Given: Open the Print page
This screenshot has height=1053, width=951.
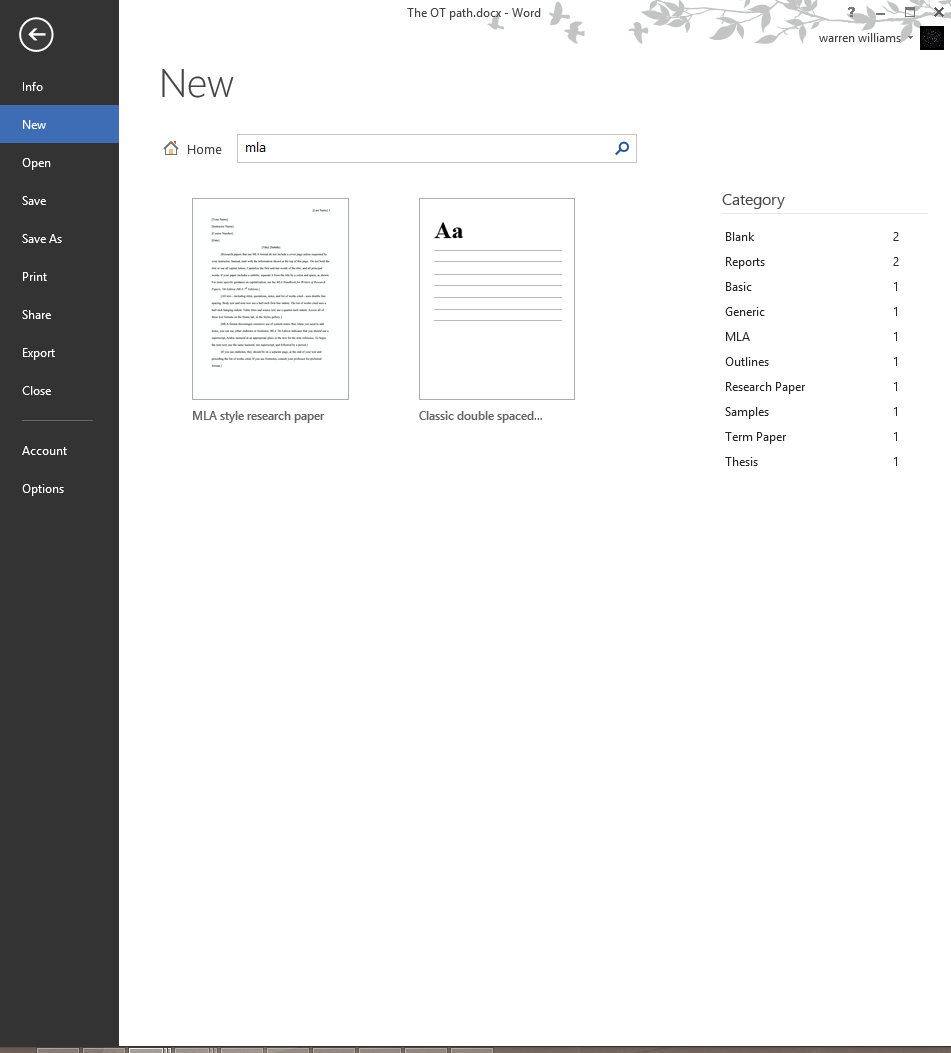Looking at the screenshot, I should (35, 277).
